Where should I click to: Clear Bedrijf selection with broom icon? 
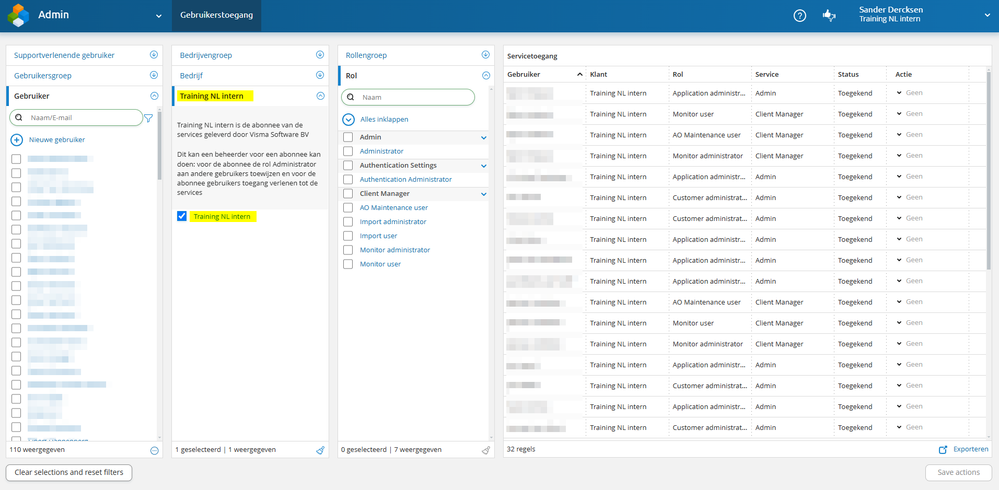320,450
